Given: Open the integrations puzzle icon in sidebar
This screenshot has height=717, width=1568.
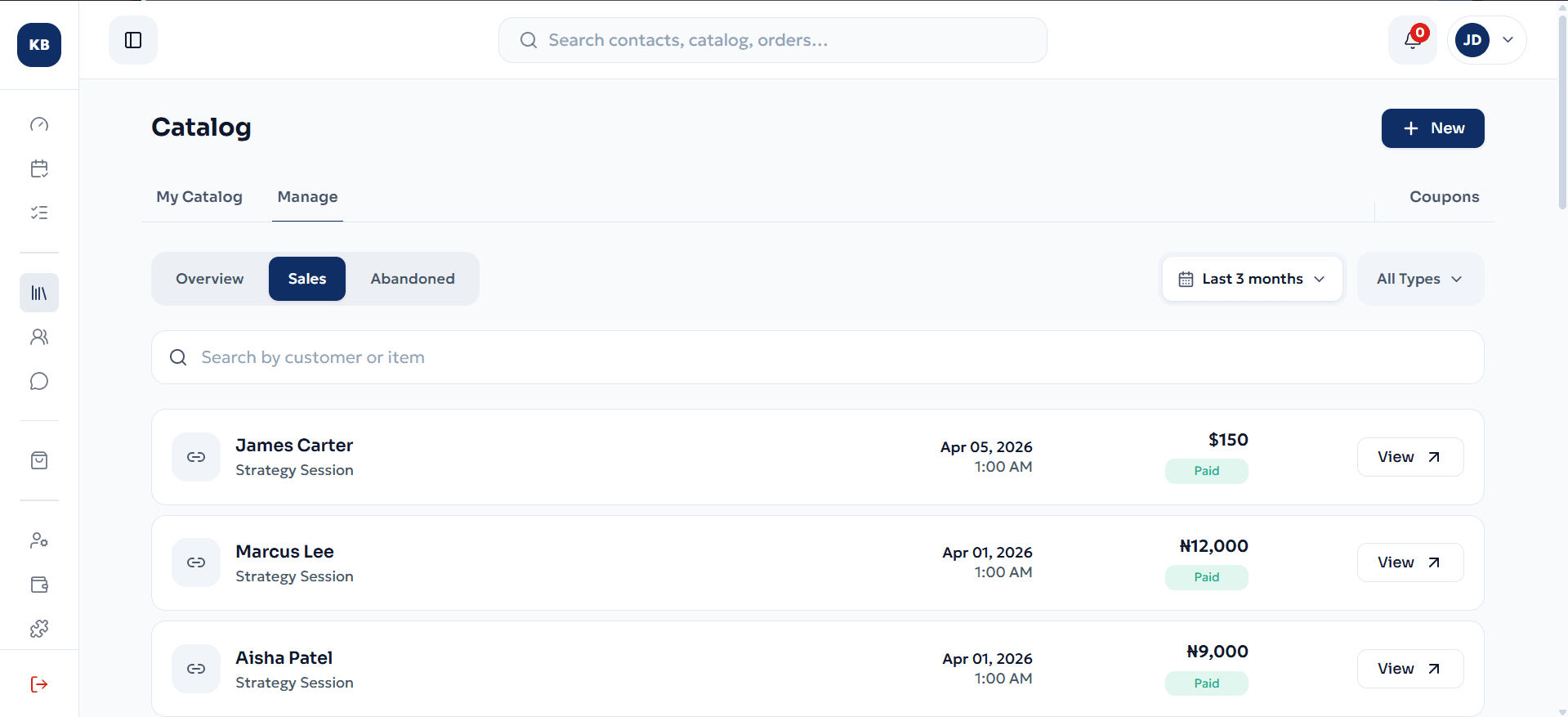Looking at the screenshot, I should [39, 629].
